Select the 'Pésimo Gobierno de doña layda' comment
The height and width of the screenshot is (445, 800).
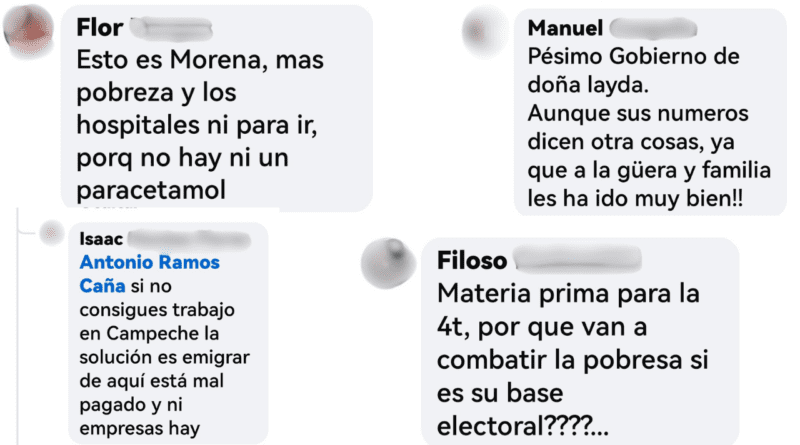point(649,128)
